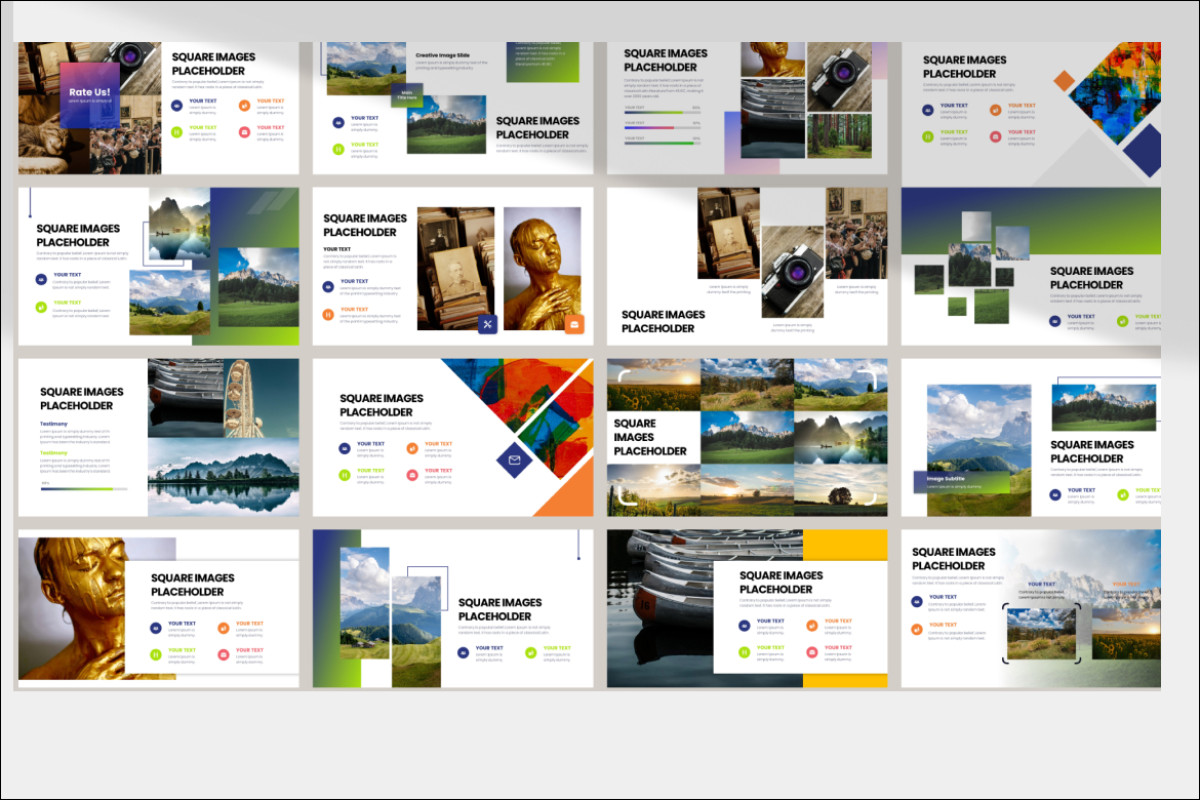Image resolution: width=1200 pixels, height=800 pixels.
Task: Click the pink circular icon near the YOUR TEXT list
Action: coord(412,475)
